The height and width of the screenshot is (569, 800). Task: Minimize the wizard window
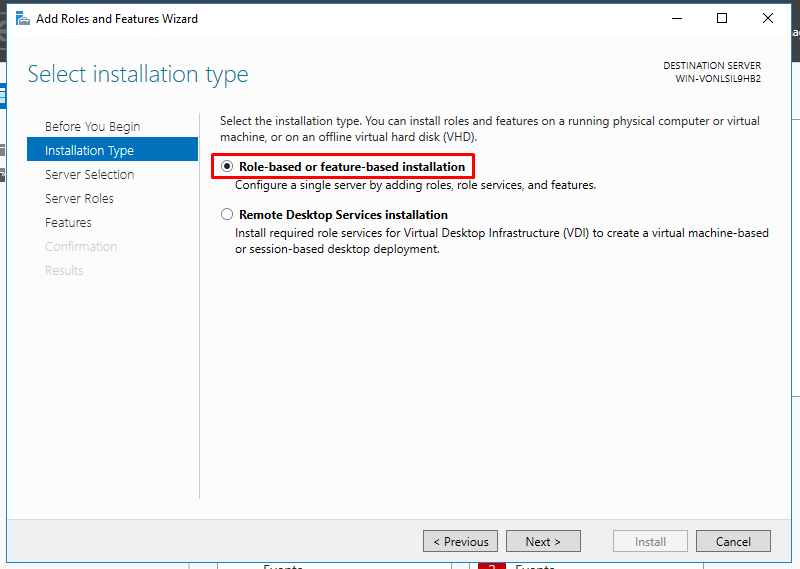click(677, 18)
